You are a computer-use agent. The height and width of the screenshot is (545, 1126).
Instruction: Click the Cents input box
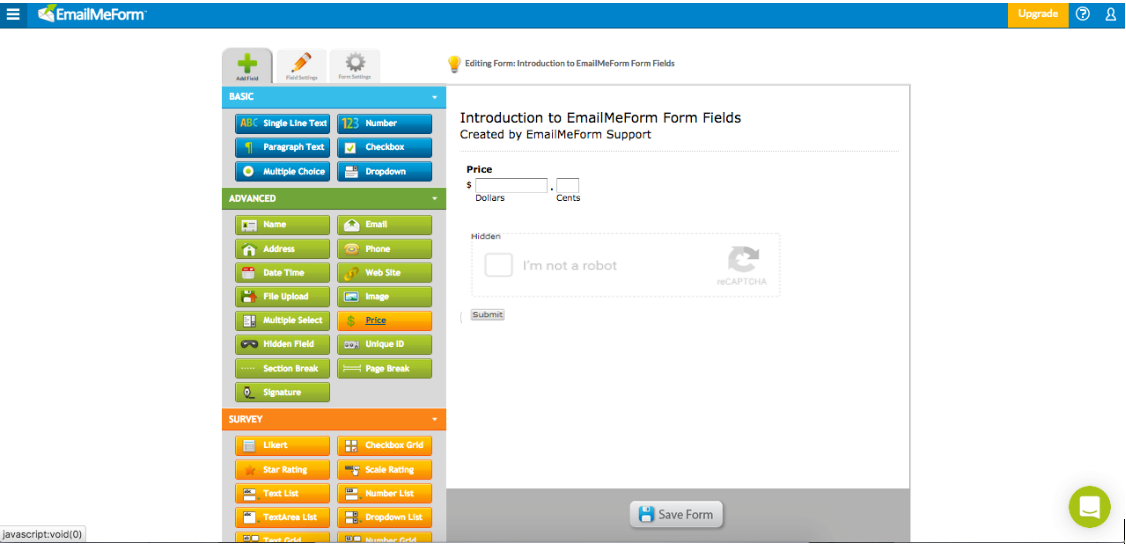tap(567, 185)
